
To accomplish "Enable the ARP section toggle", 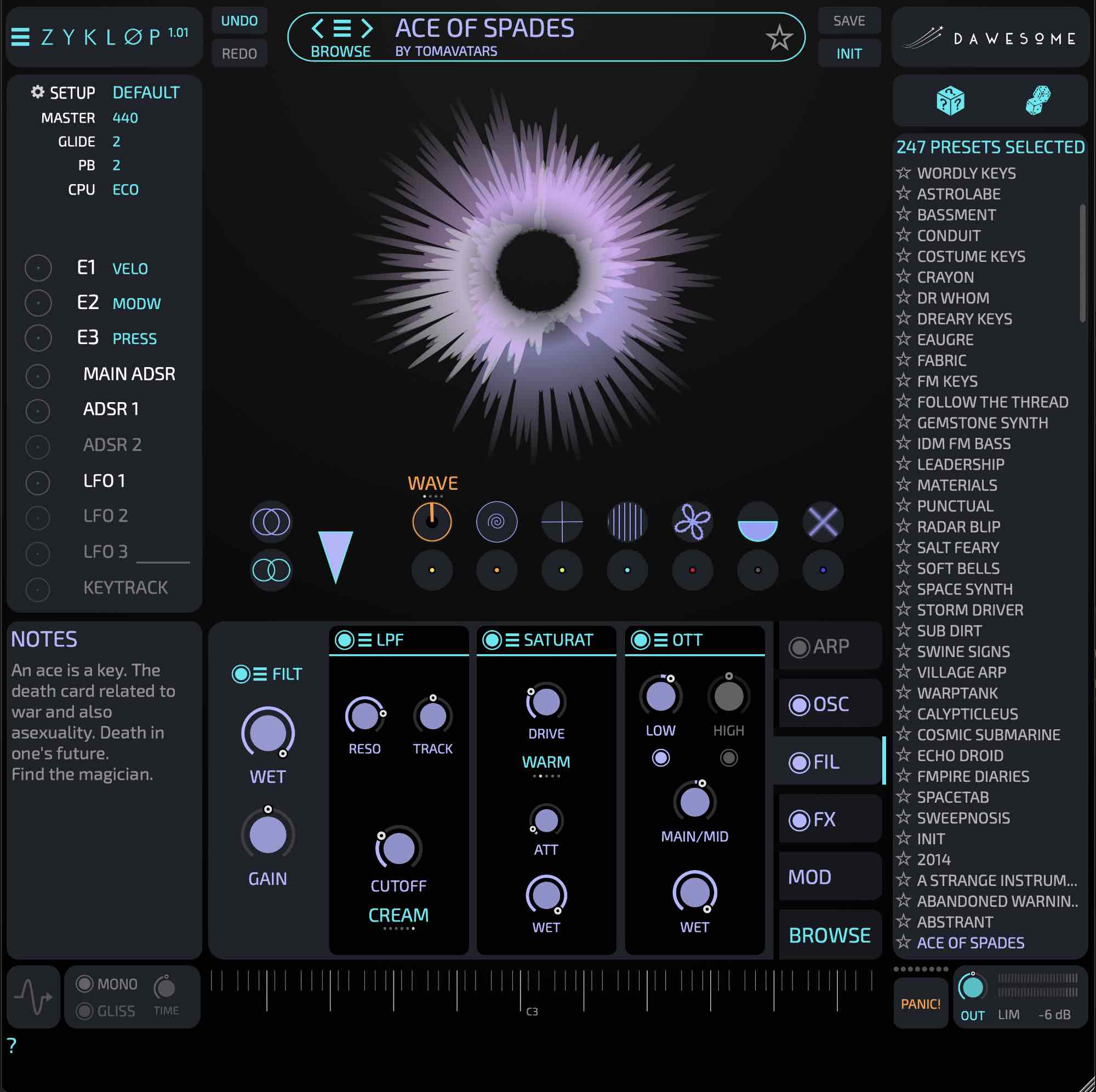I will pos(800,647).
